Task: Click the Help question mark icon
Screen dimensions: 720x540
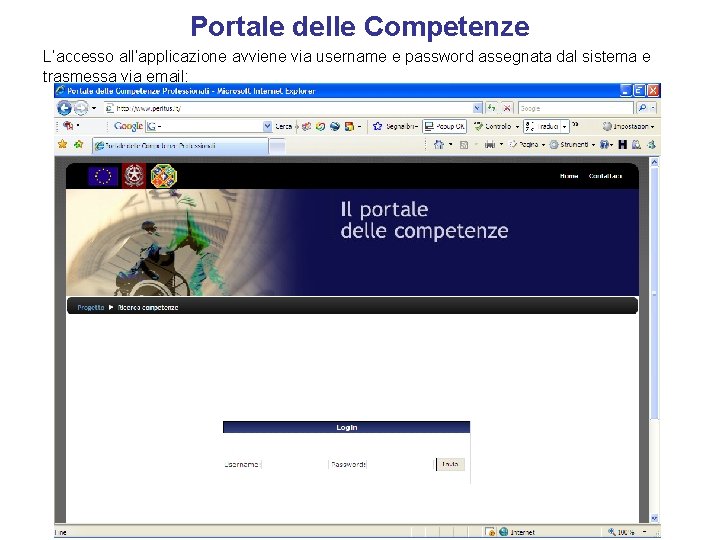Action: pos(605,145)
